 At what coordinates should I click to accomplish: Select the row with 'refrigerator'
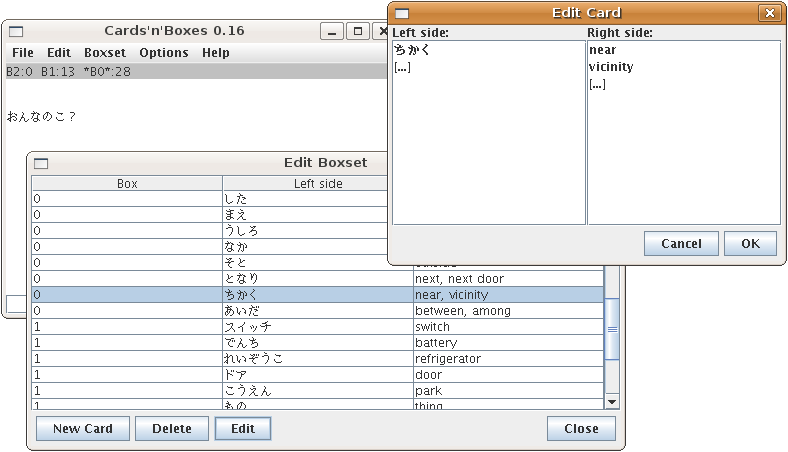tap(318, 359)
